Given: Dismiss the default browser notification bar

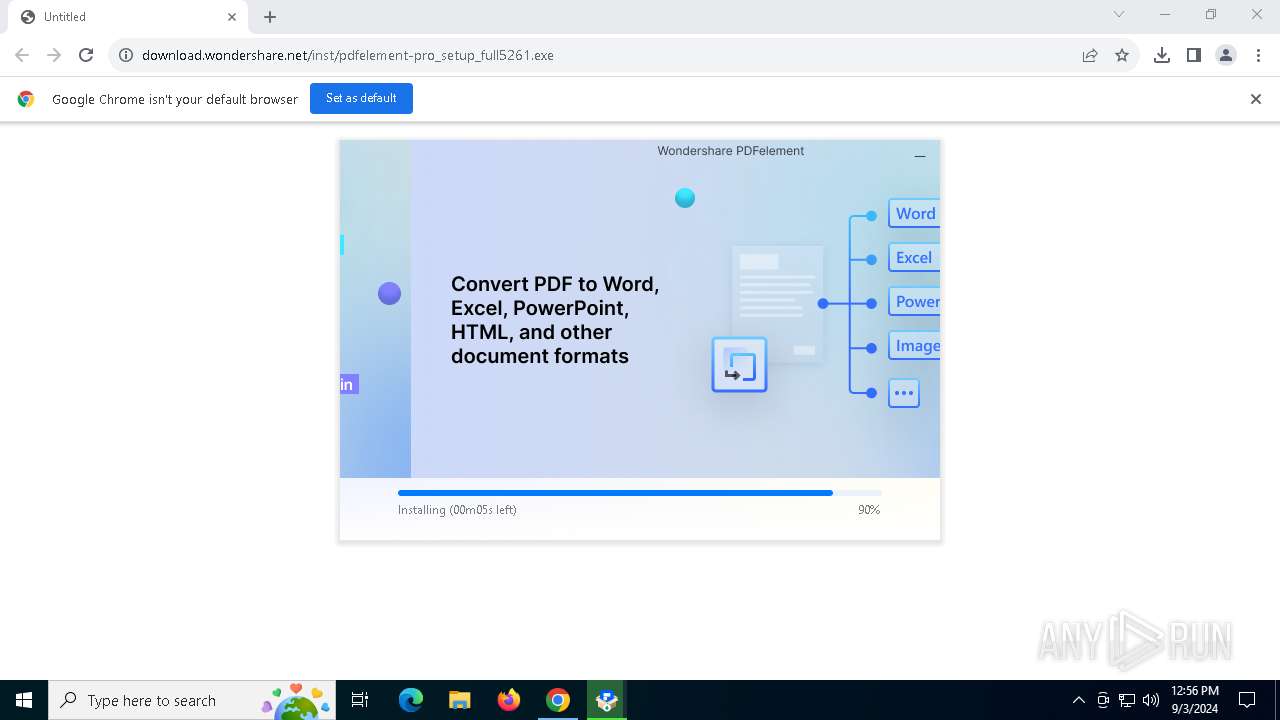Looking at the screenshot, I should click(x=1256, y=99).
